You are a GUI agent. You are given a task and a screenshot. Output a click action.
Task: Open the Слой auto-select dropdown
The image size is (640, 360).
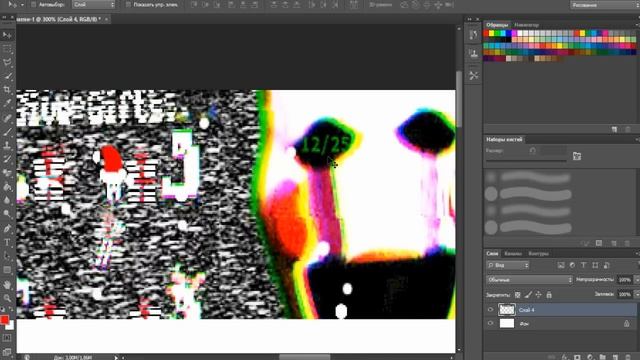point(93,5)
